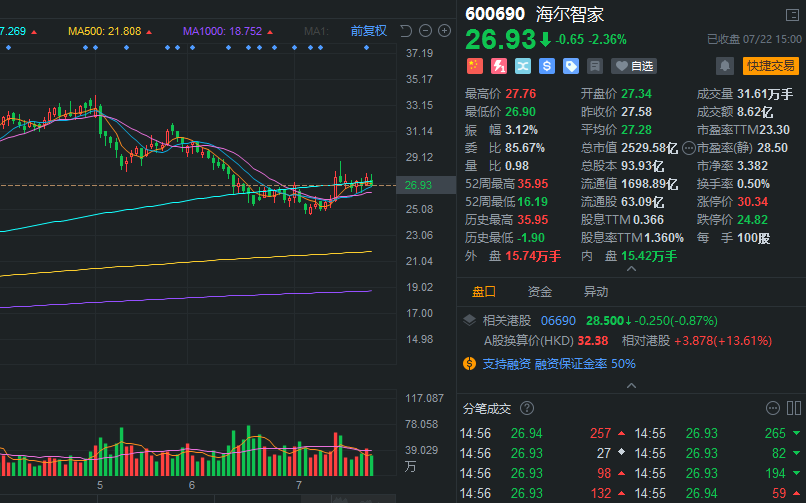The height and width of the screenshot is (503, 806).
Task: Toggle the 前复权 adjustment mode
Action: (x=369, y=31)
